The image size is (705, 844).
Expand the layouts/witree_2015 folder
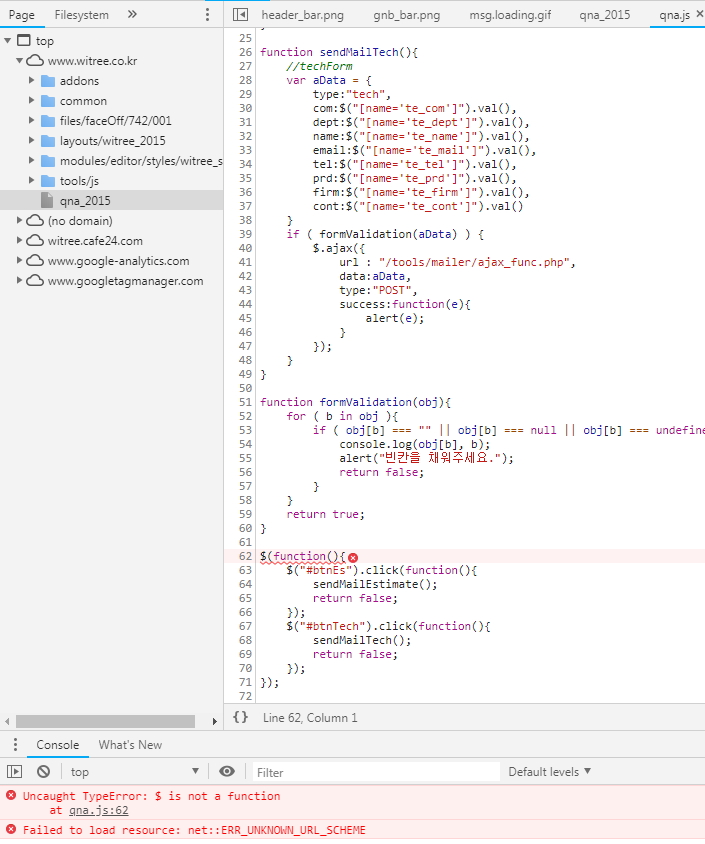[31, 140]
